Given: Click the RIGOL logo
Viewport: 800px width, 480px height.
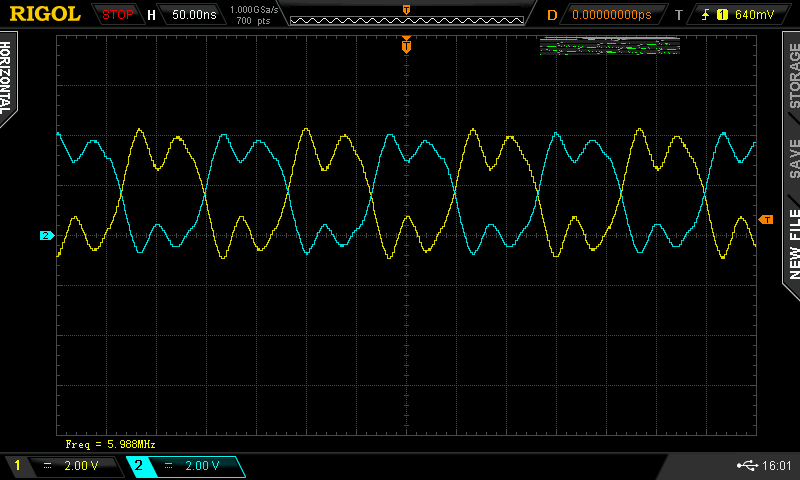Looking at the screenshot, I should tap(45, 14).
